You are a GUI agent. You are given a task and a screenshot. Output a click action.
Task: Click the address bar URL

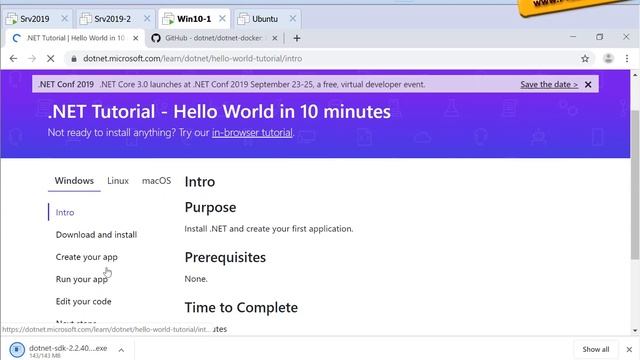click(193, 59)
